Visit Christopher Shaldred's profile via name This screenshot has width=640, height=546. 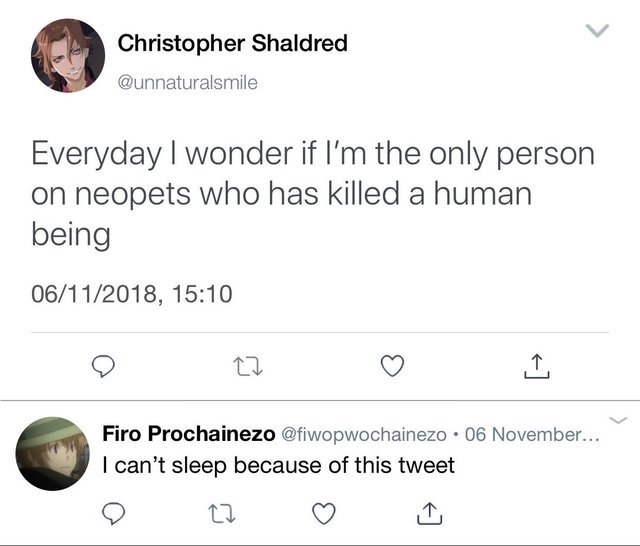(x=232, y=43)
